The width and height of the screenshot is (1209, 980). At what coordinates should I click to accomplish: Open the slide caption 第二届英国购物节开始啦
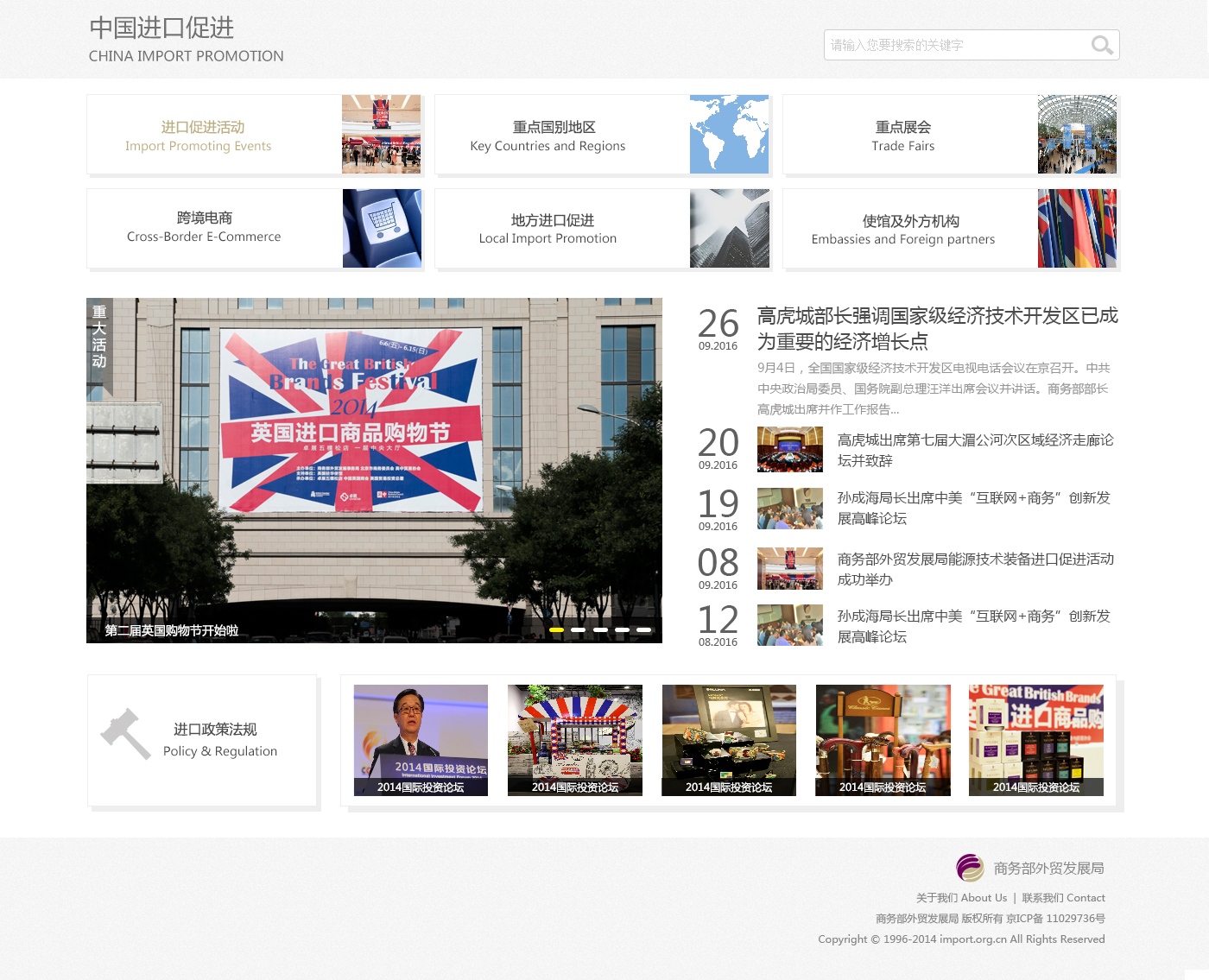pos(172,630)
